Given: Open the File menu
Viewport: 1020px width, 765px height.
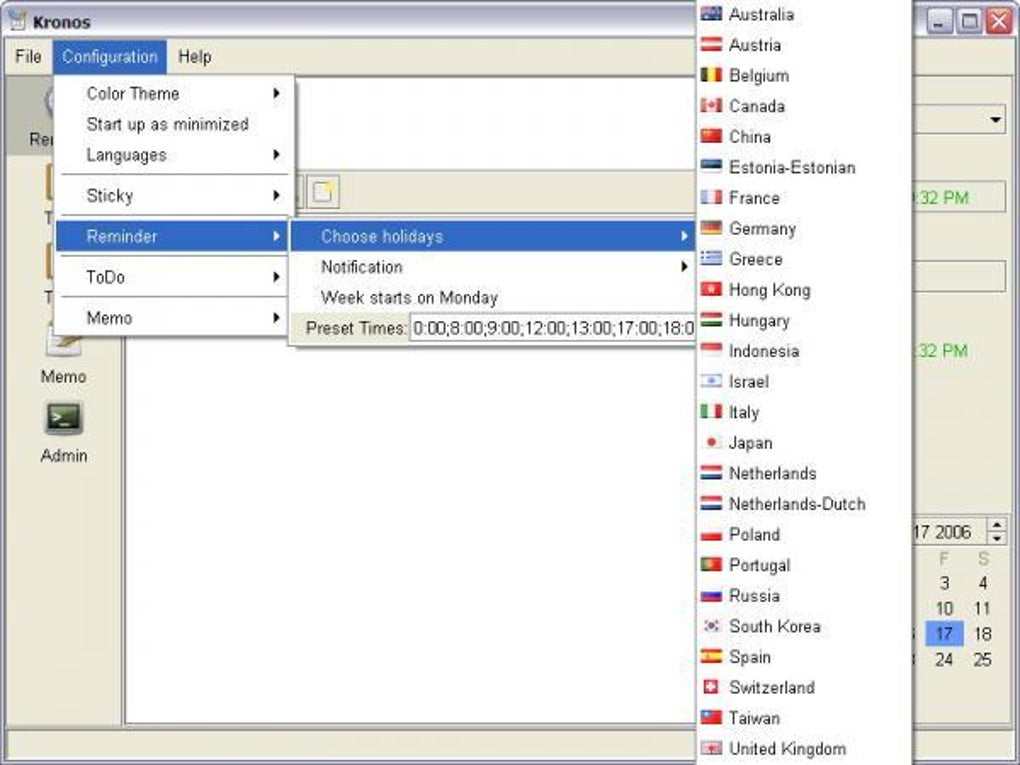Looking at the screenshot, I should [x=28, y=57].
